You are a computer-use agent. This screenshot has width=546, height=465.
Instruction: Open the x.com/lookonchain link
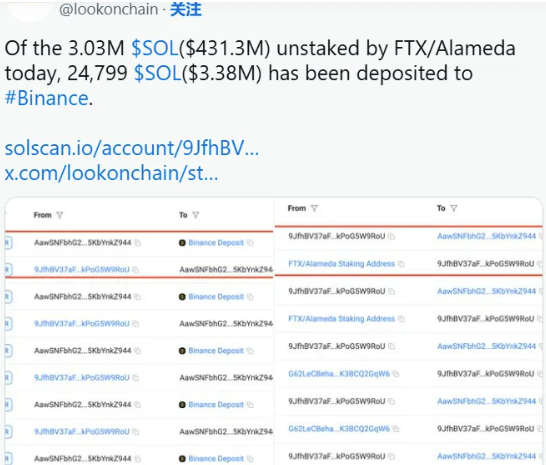[111, 173]
